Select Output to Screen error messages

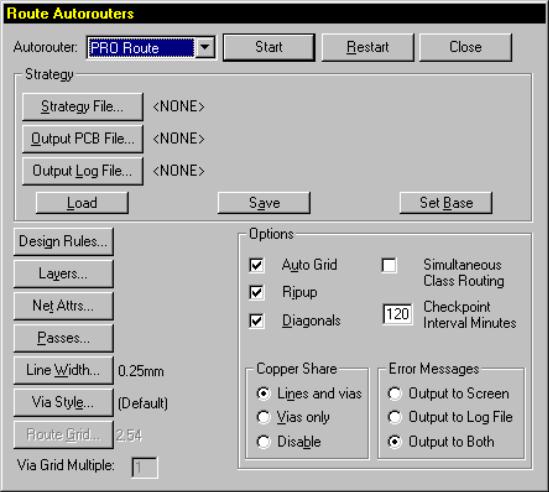(395, 394)
